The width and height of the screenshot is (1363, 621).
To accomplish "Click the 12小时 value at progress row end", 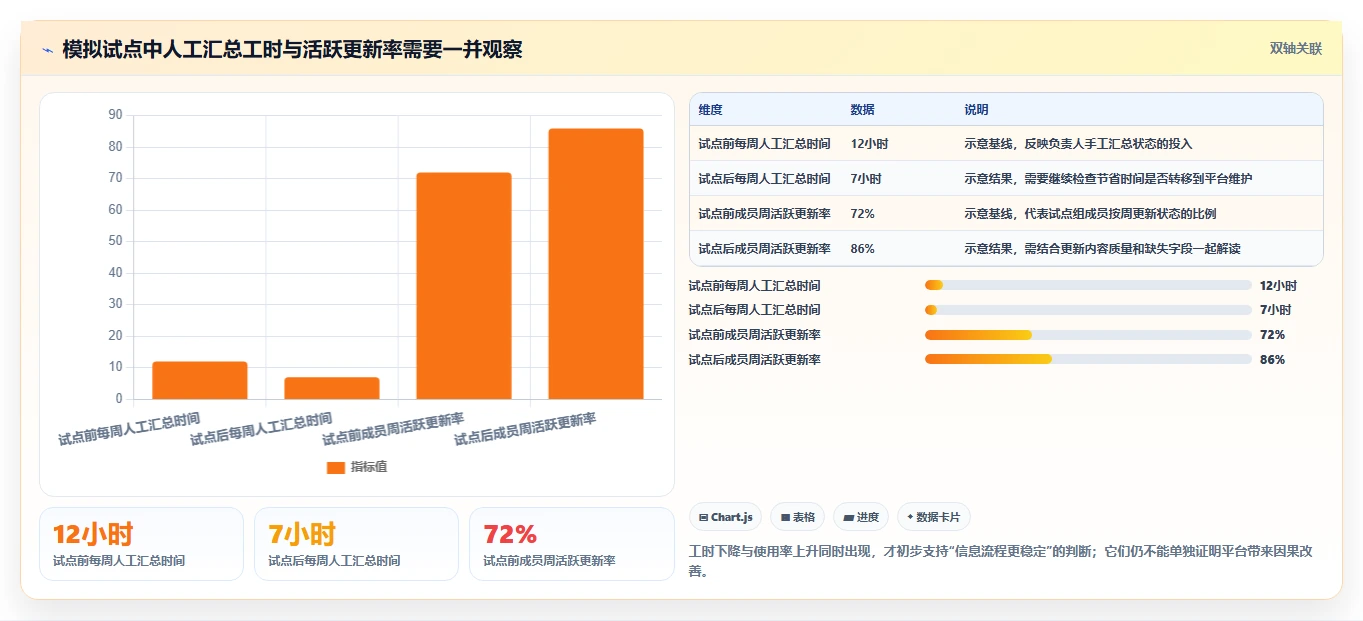I will click(1278, 285).
